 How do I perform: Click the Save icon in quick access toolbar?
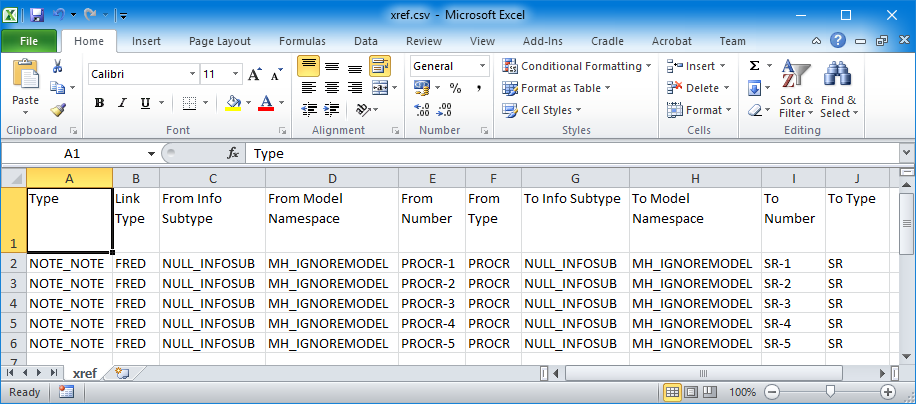tap(37, 15)
